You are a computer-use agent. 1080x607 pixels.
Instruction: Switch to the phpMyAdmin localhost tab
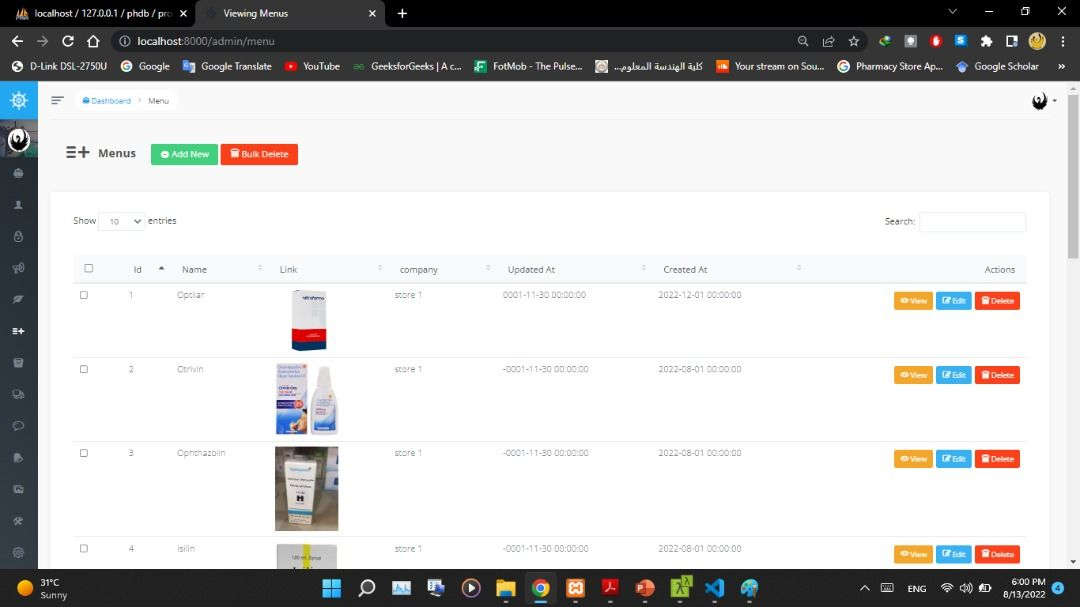[101, 13]
